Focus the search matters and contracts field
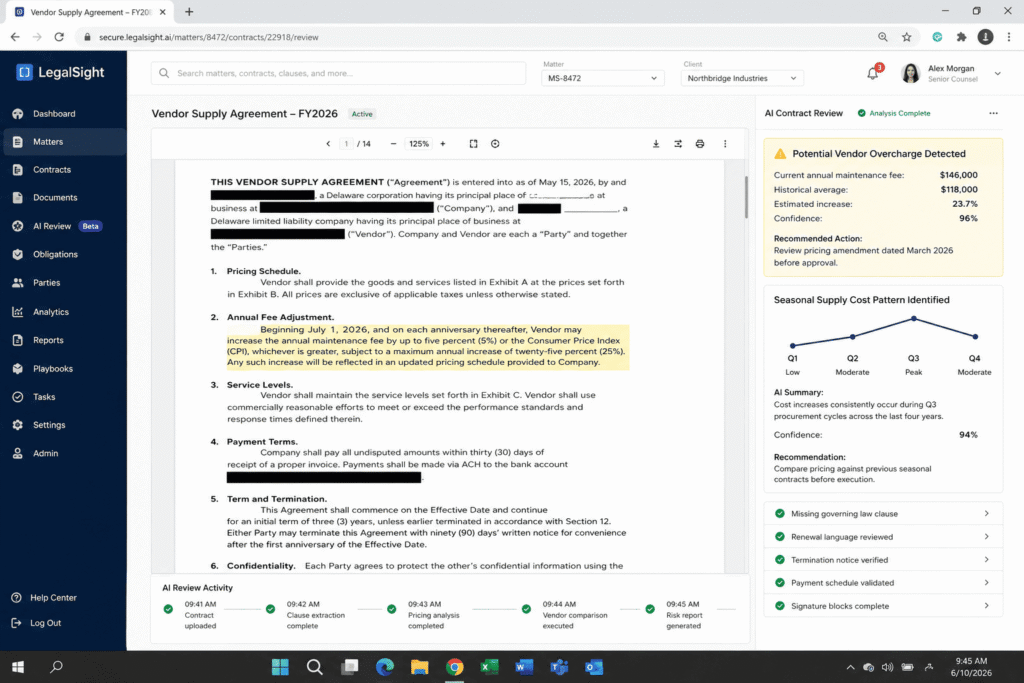Image resolution: width=1024 pixels, height=683 pixels. point(338,73)
